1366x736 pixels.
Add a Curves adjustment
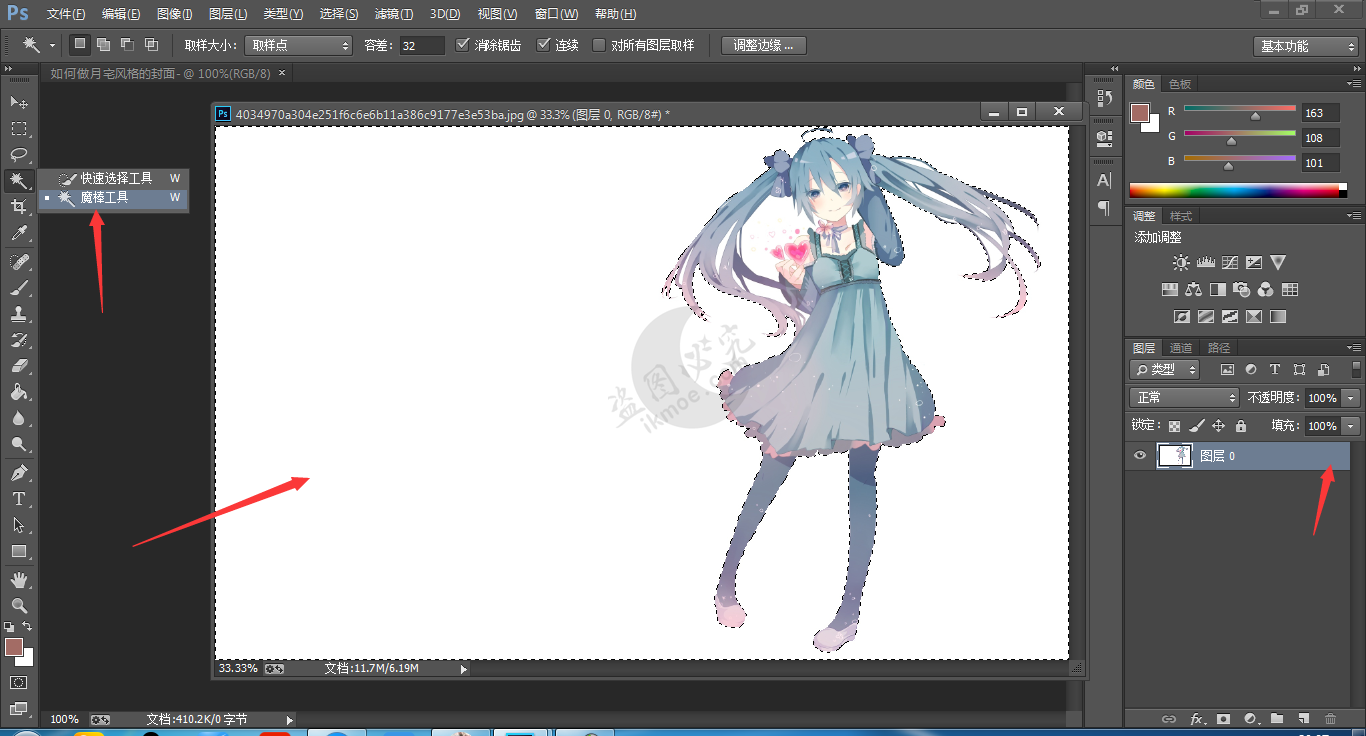click(1229, 263)
